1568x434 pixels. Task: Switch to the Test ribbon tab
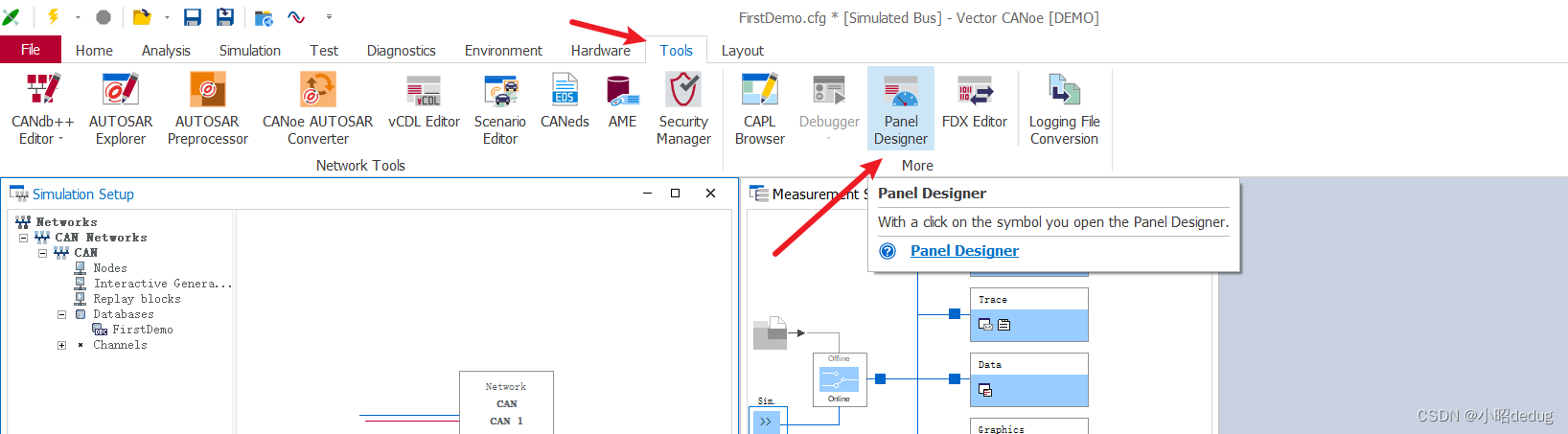324,51
